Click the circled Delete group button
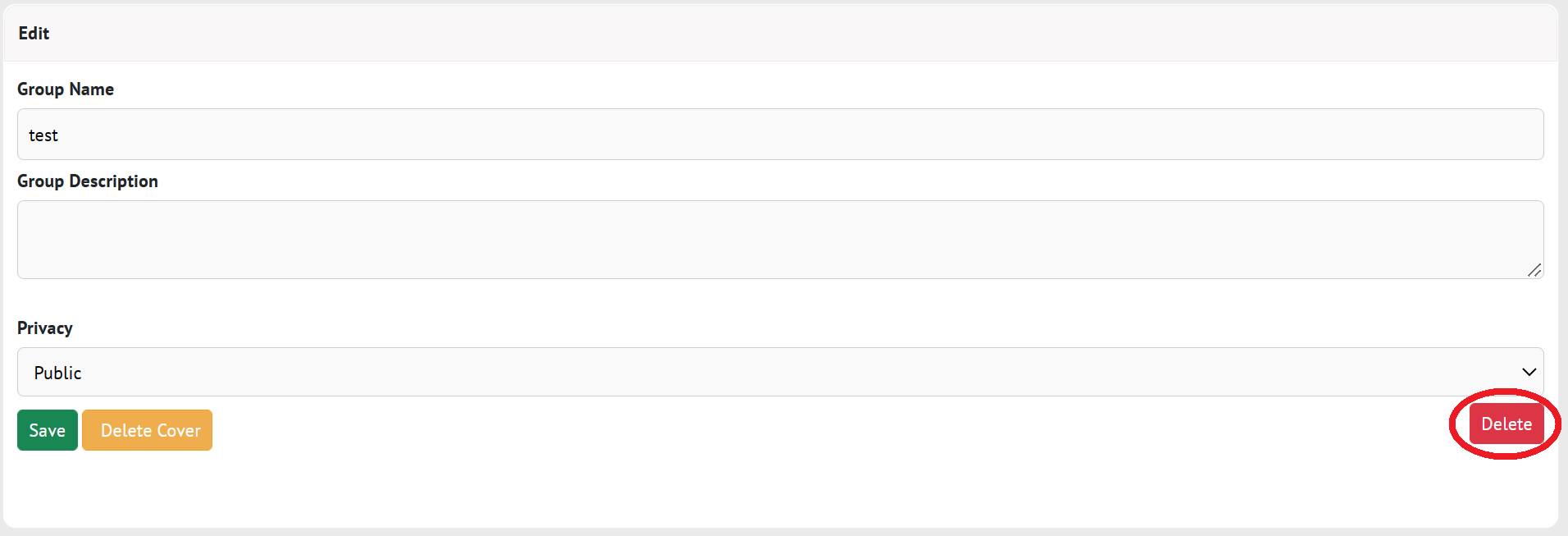This screenshot has width=1568, height=536. (1506, 424)
